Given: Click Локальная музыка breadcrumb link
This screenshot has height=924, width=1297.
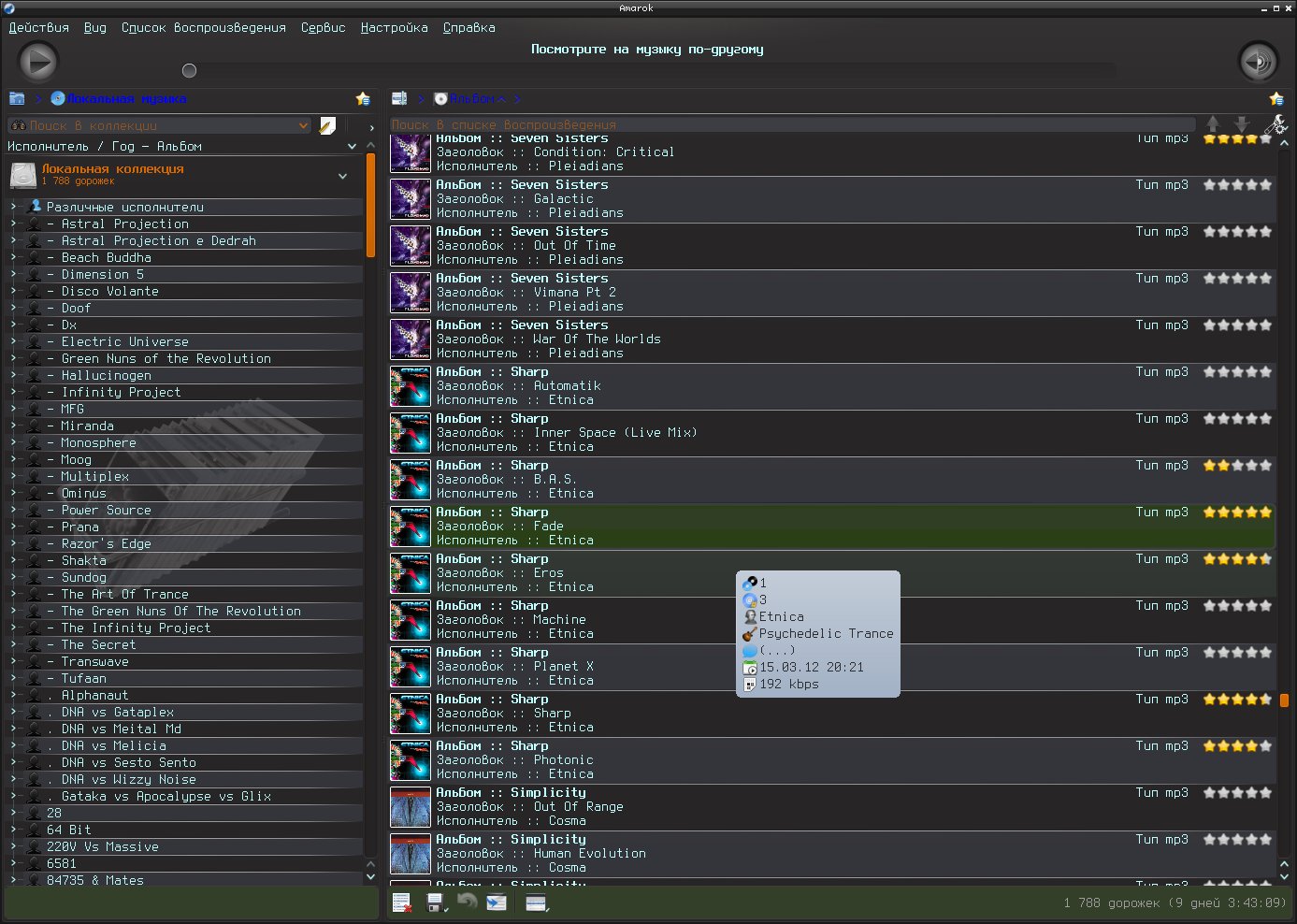Looking at the screenshot, I should click(126, 98).
